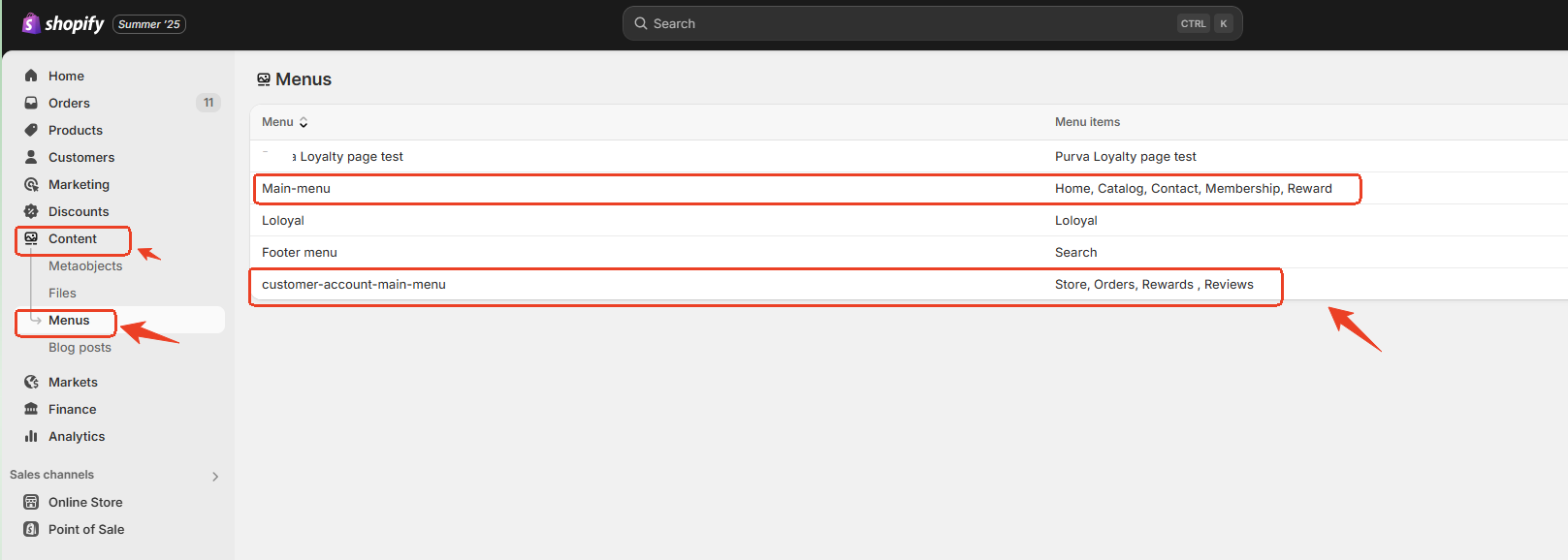The width and height of the screenshot is (1568, 560).
Task: Click the CTRL shortcut key hint
Action: [x=1194, y=23]
